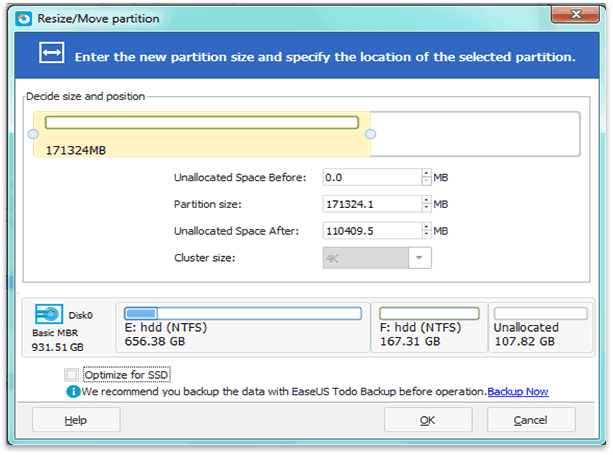Click the Partition size input field

[372, 204]
